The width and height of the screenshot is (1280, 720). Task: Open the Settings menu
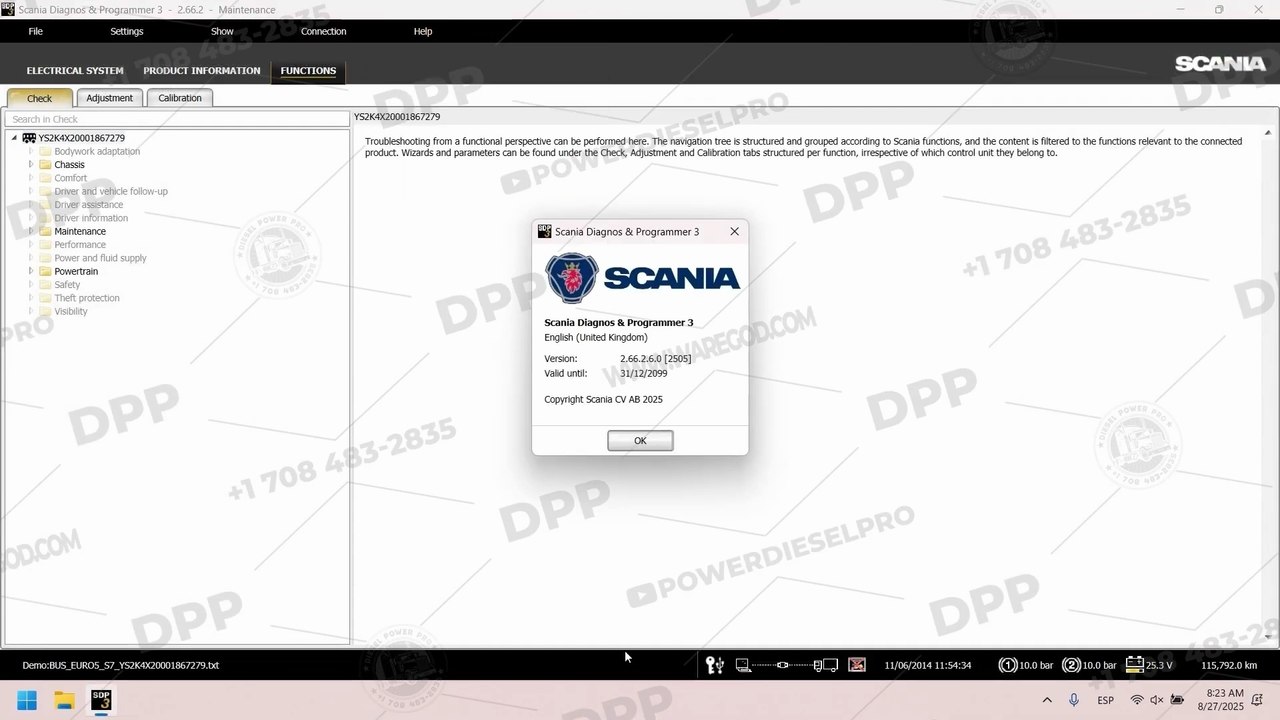127,31
